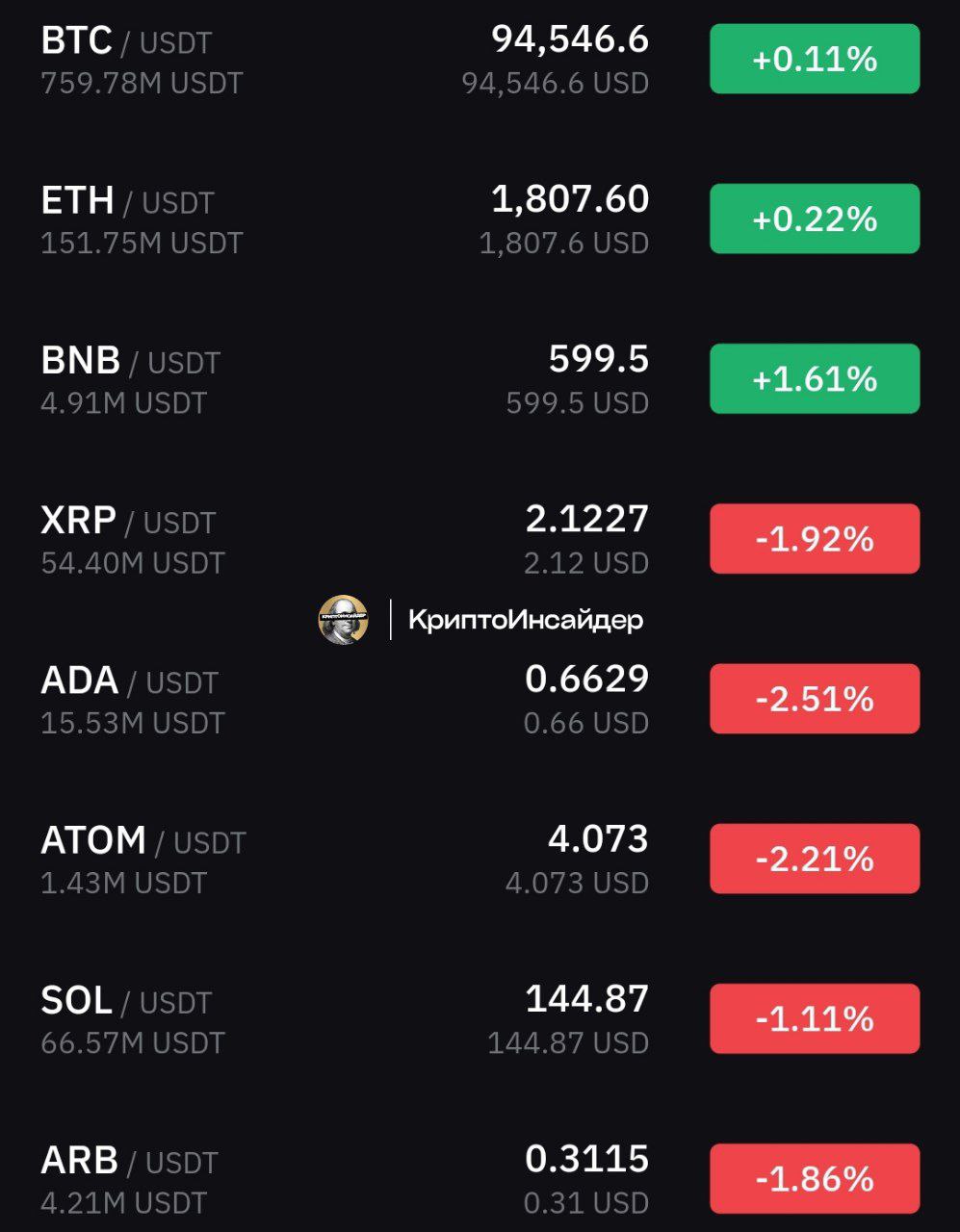Tap the ARB -1.86% red badge
The height and width of the screenshot is (1232, 960).
pyautogui.click(x=815, y=1177)
